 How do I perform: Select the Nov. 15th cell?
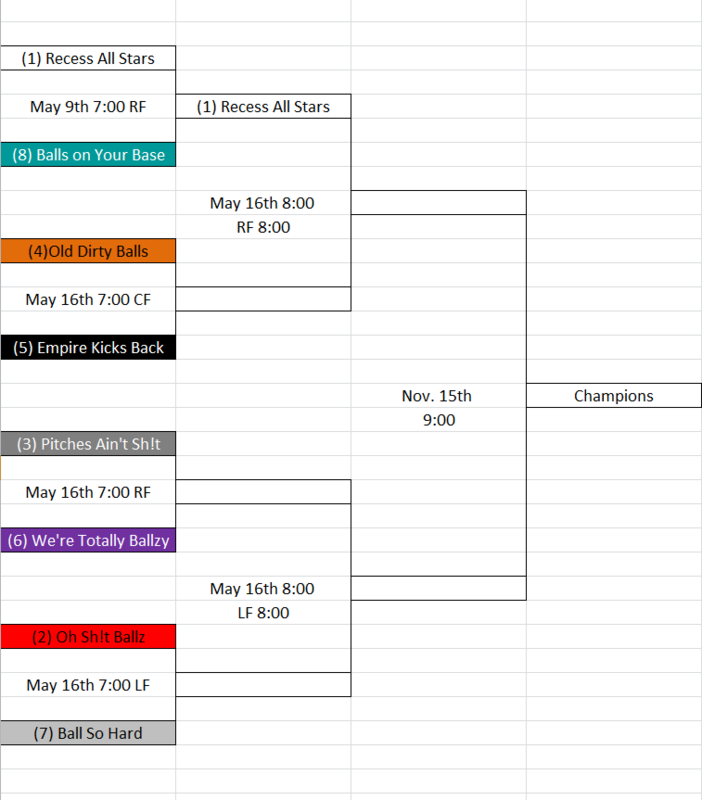coord(439,396)
